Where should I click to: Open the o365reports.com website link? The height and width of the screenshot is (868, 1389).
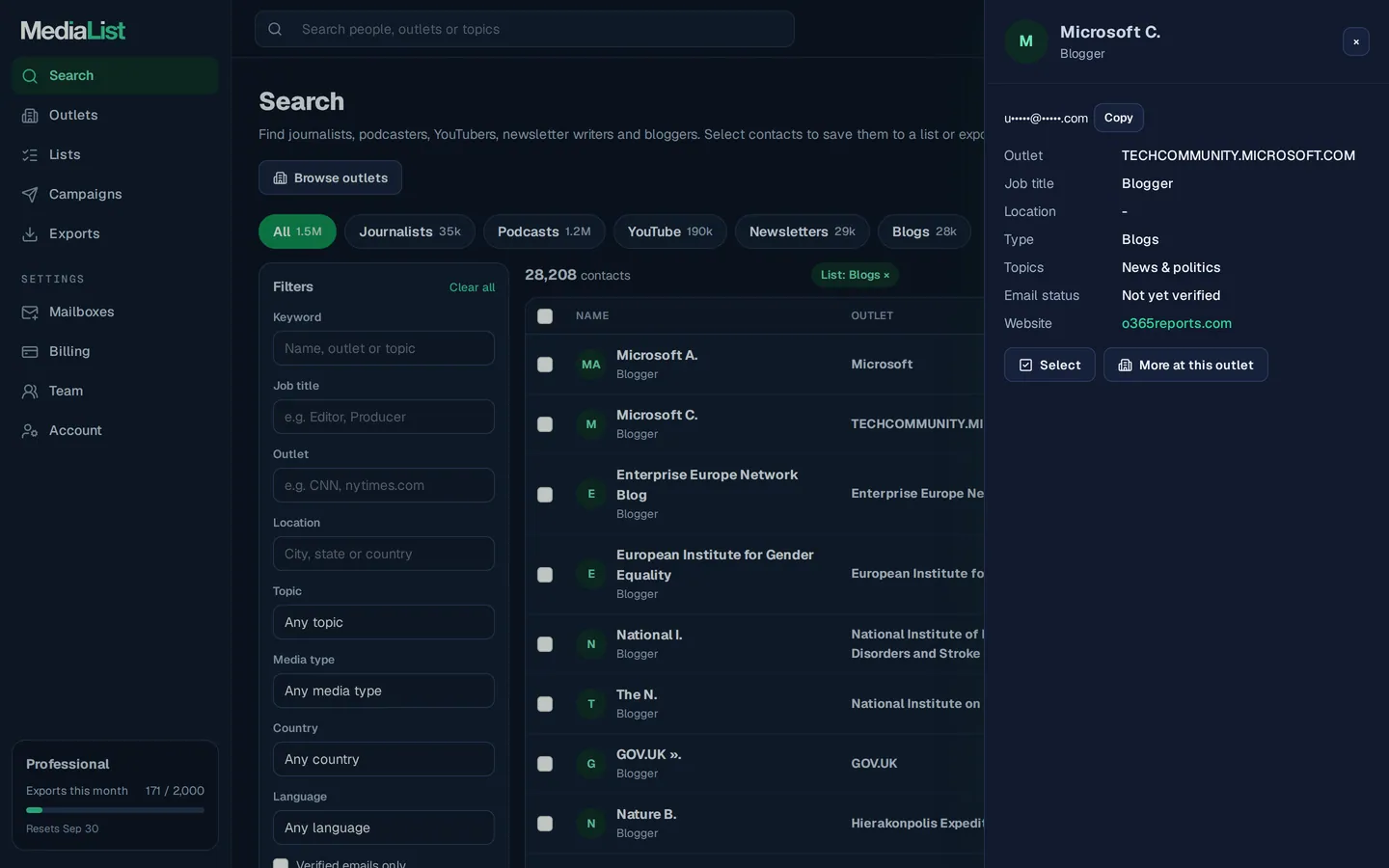pyautogui.click(x=1177, y=323)
